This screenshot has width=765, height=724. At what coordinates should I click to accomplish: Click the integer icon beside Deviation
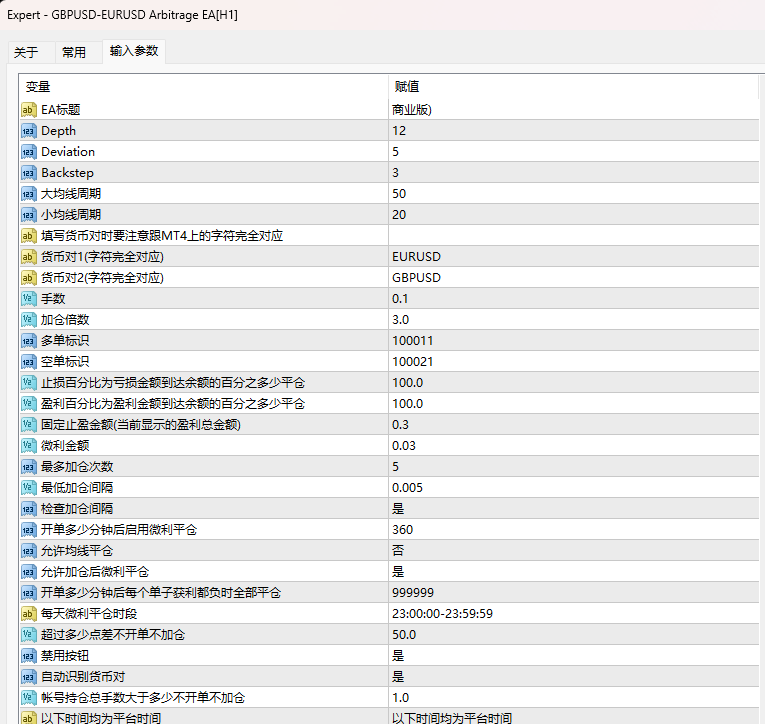point(29,152)
